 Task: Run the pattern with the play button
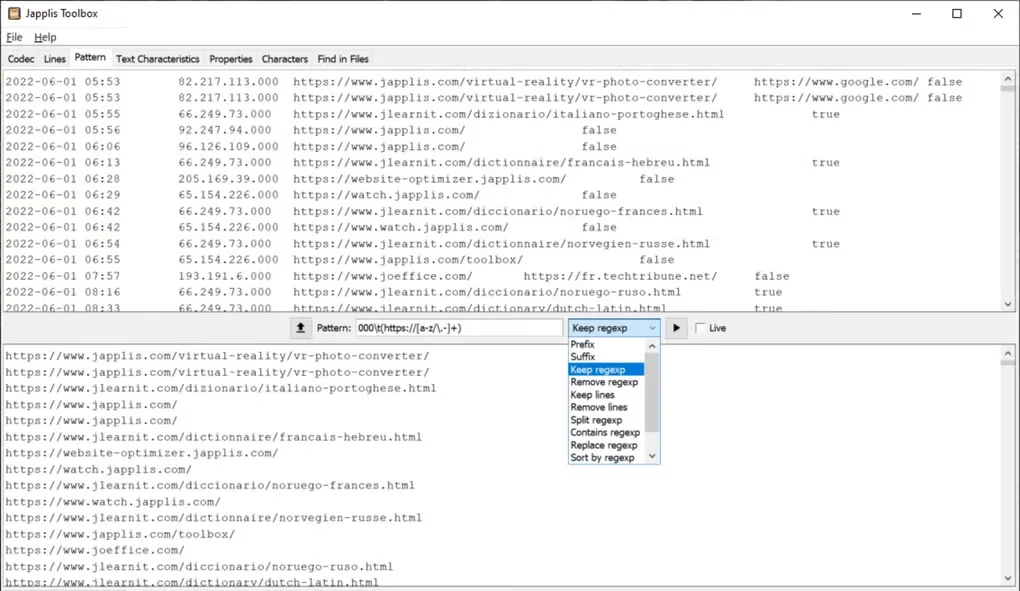click(676, 328)
